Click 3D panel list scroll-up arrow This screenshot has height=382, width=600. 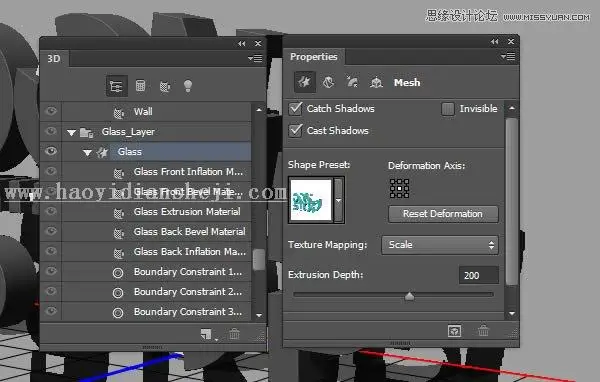pyautogui.click(x=259, y=109)
